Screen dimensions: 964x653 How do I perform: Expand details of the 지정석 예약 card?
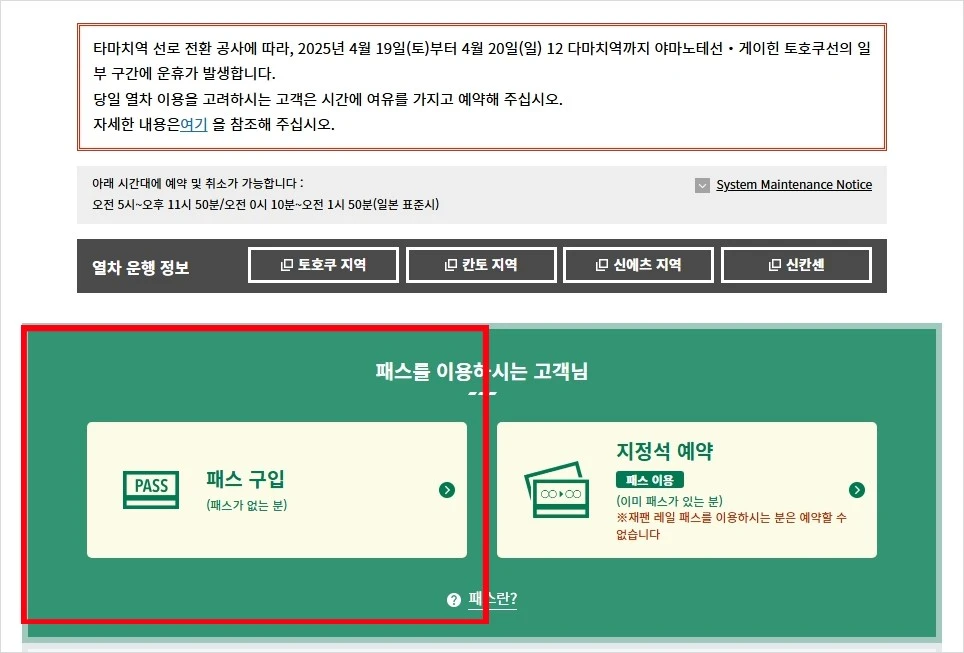click(690, 490)
